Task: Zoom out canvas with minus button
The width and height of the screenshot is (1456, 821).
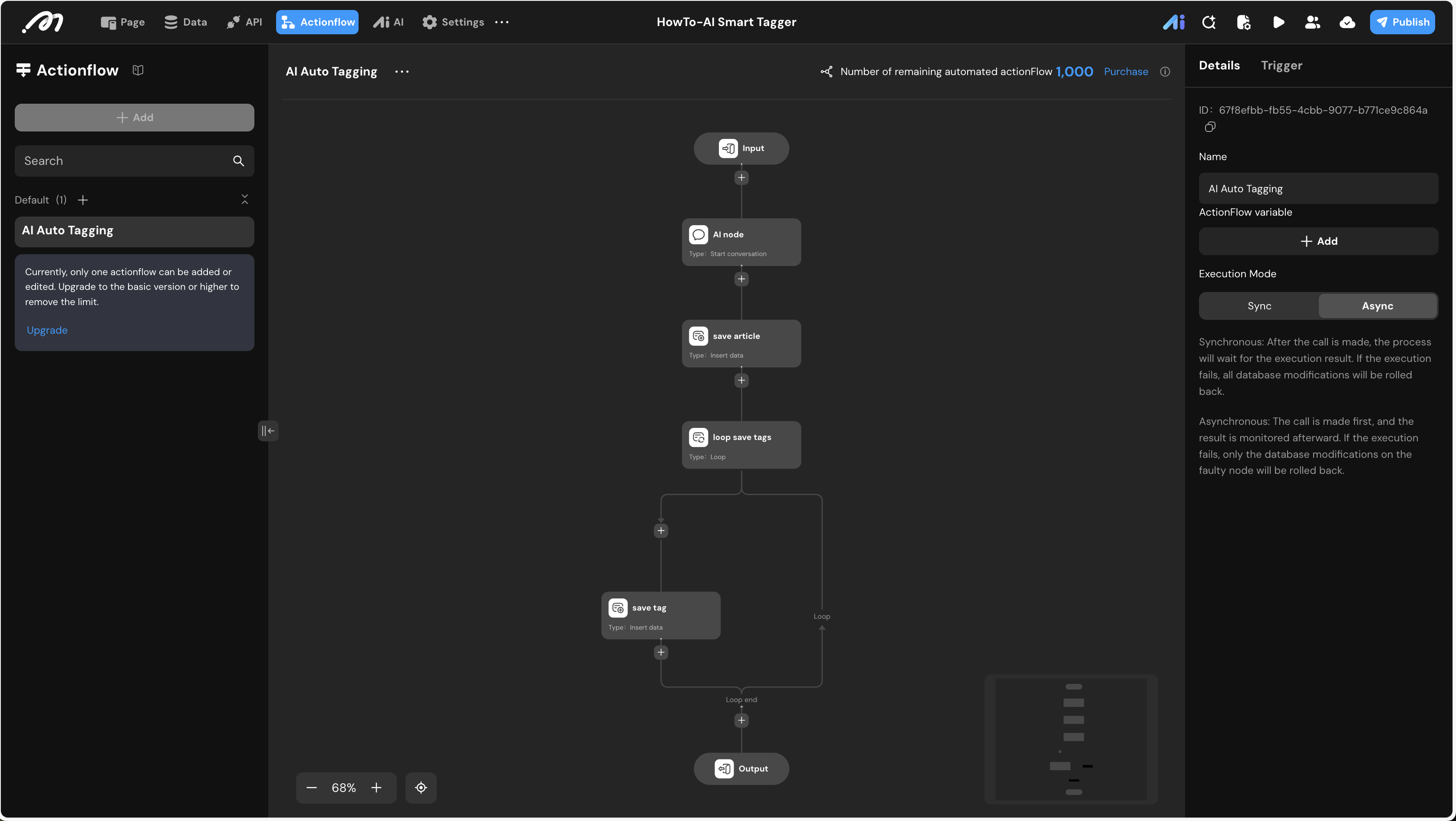Action: (x=311, y=788)
